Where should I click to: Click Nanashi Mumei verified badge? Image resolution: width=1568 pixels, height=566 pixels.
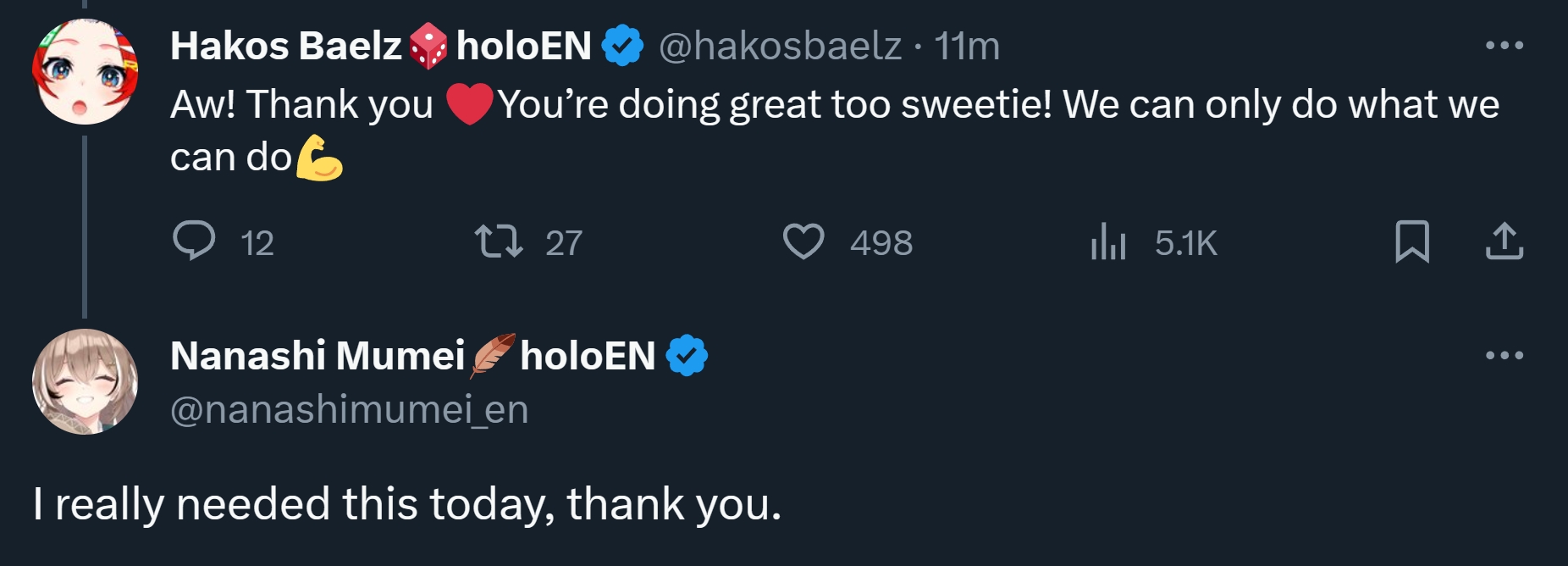click(687, 356)
